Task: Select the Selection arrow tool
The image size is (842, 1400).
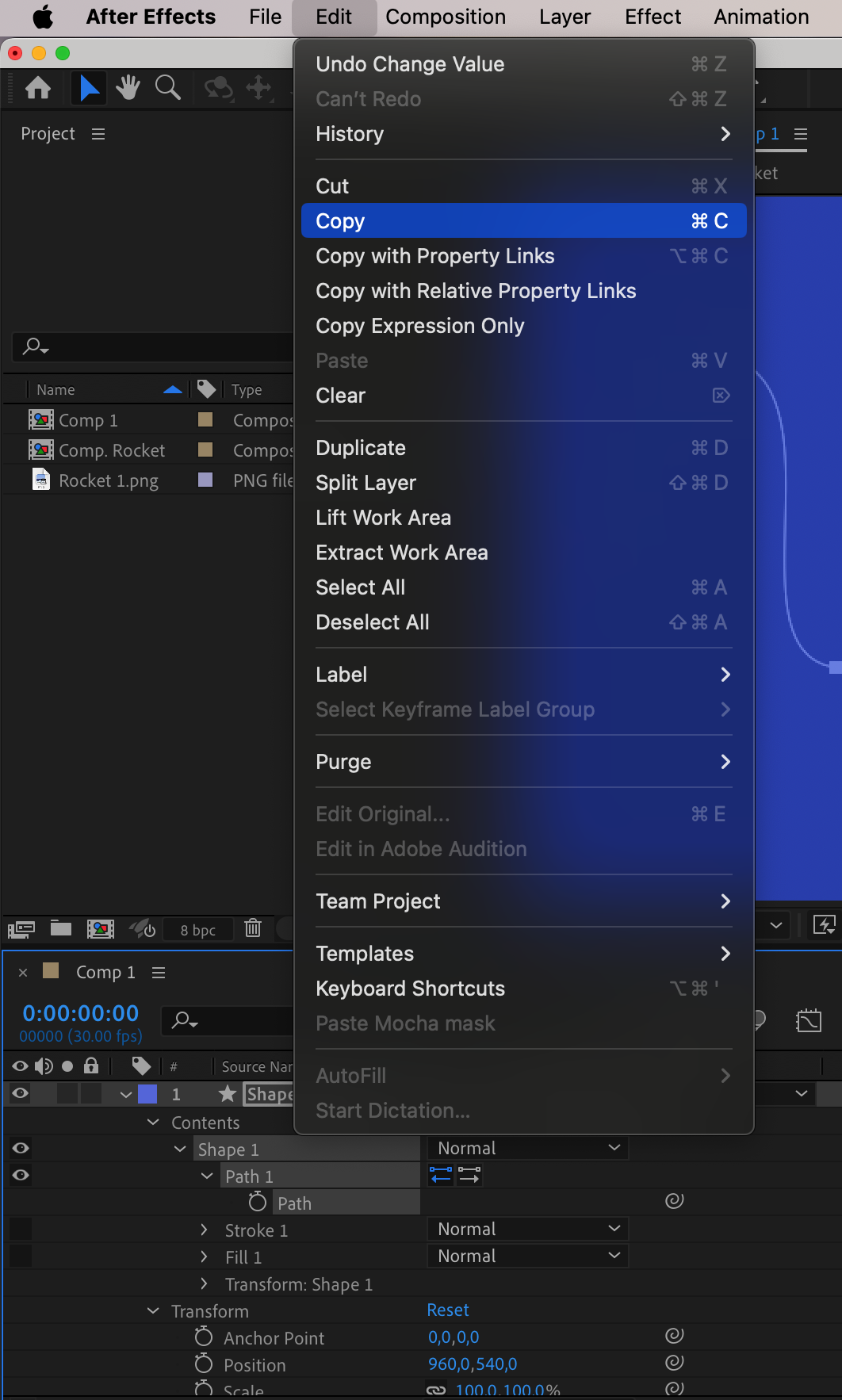Action: pos(89,87)
